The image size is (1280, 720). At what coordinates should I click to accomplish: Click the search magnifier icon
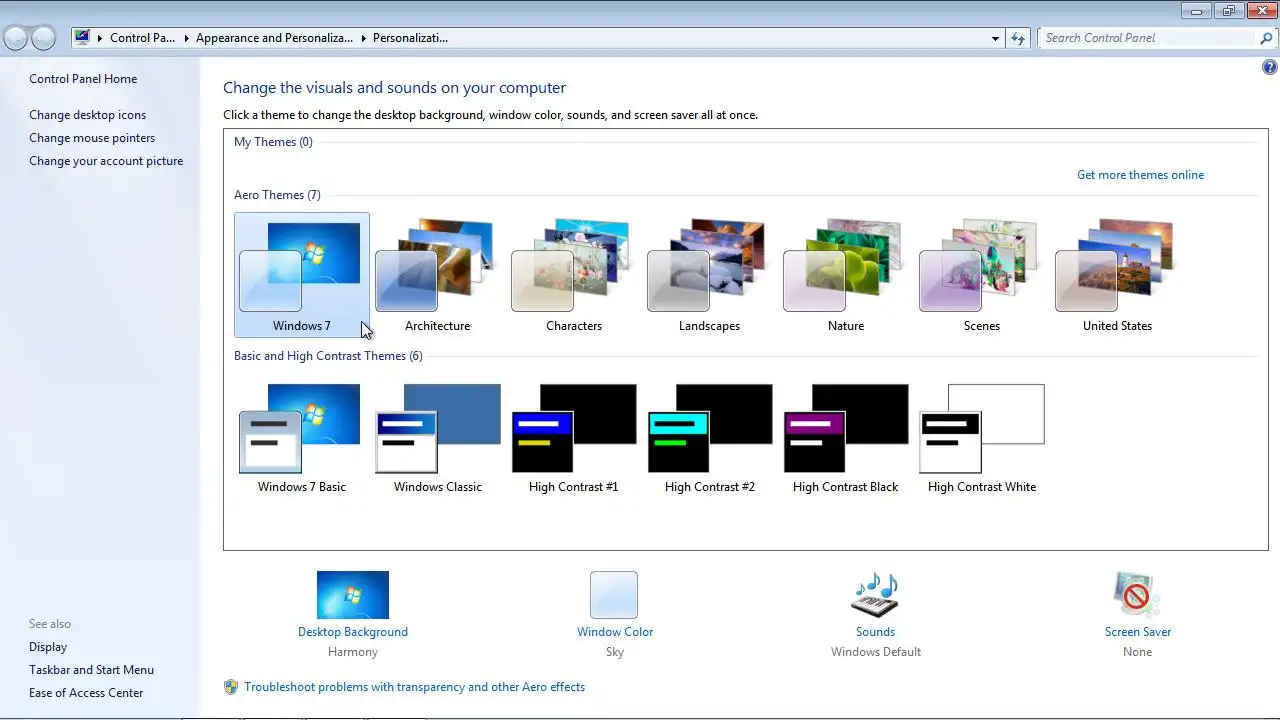(1267, 38)
